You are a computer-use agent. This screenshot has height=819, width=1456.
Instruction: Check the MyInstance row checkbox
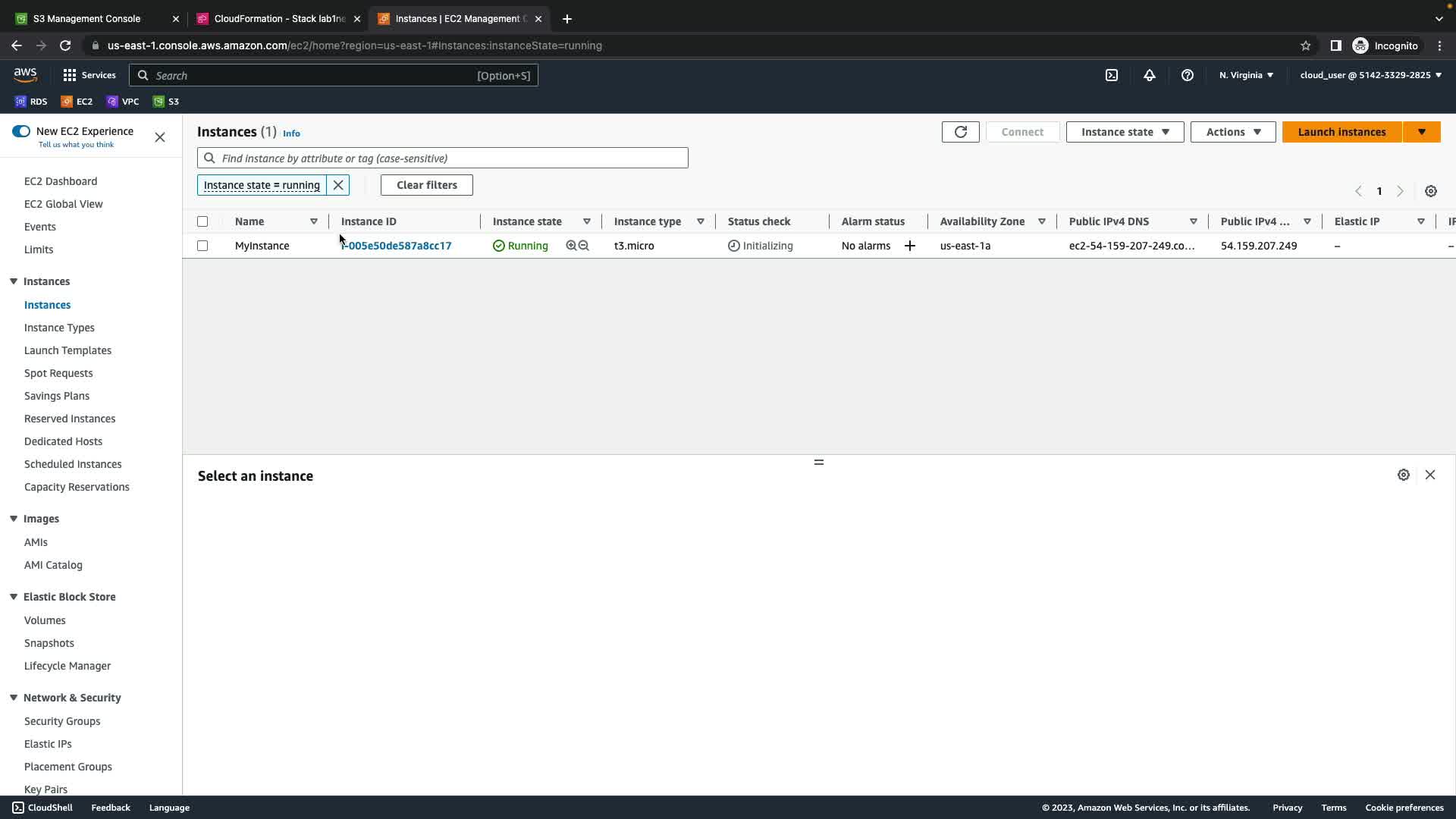[x=202, y=246]
